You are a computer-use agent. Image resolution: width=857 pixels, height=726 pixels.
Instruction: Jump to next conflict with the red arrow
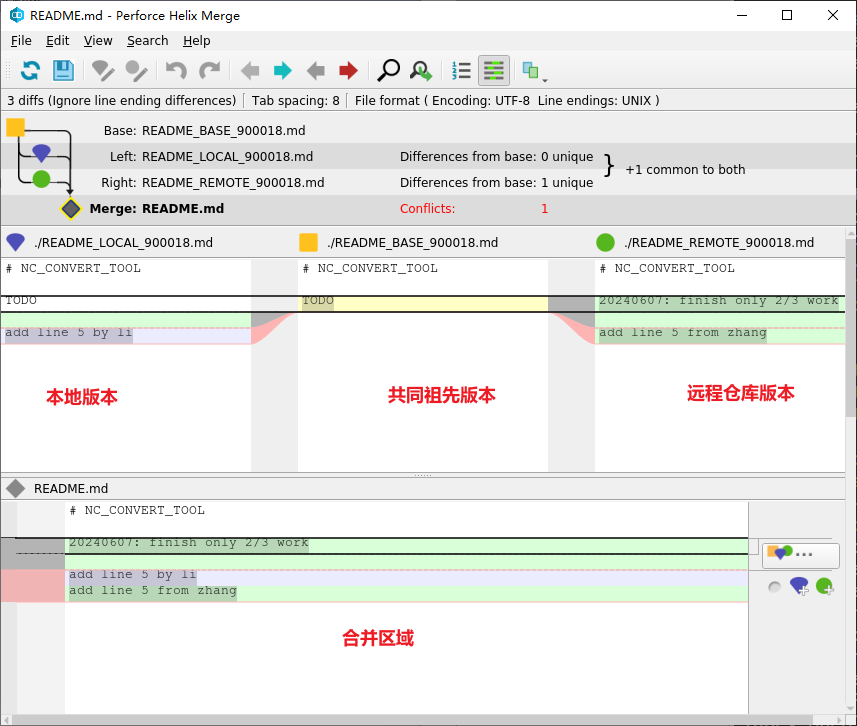pyautogui.click(x=348, y=71)
